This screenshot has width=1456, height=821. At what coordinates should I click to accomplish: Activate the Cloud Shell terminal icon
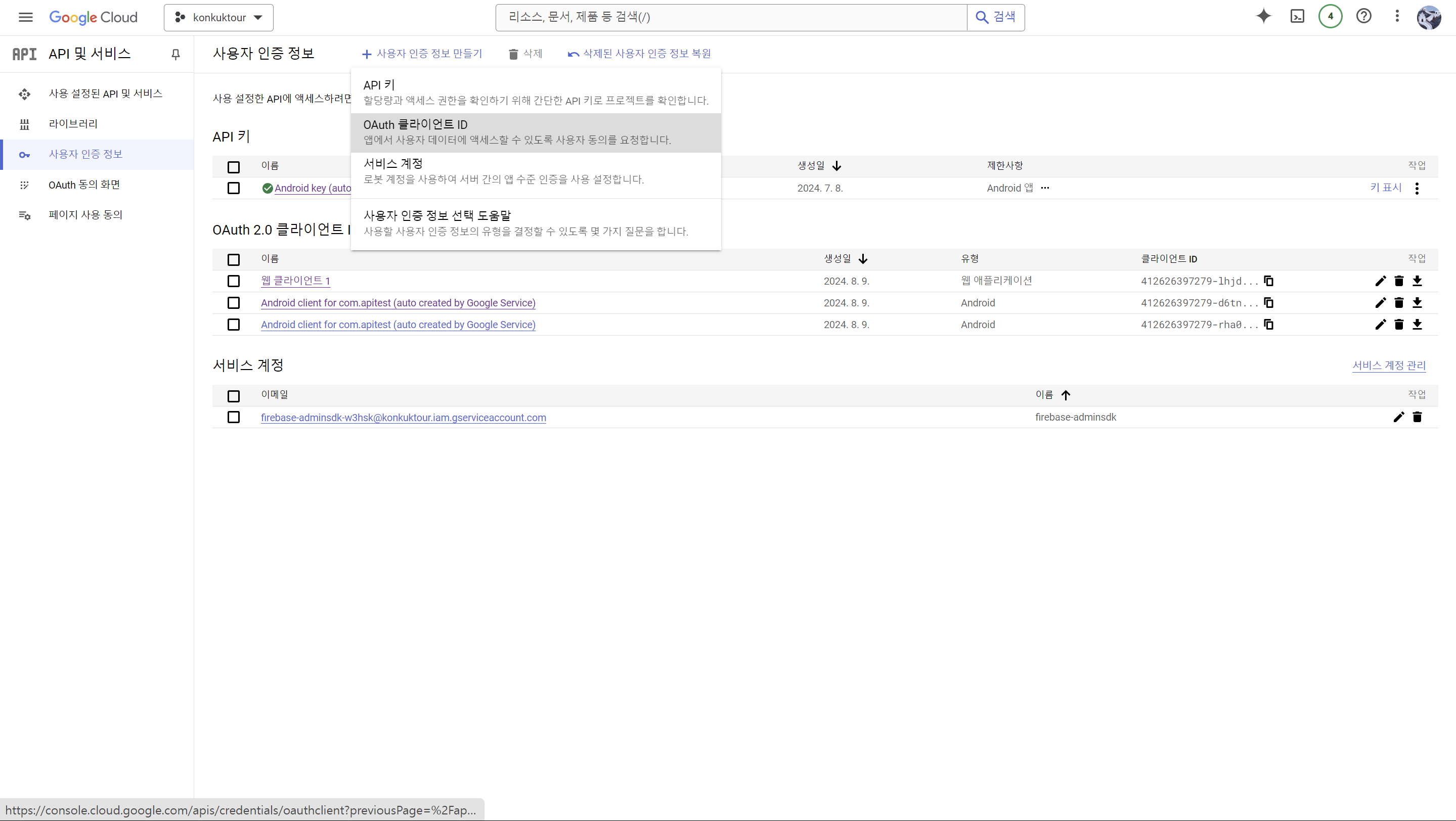tap(1297, 16)
